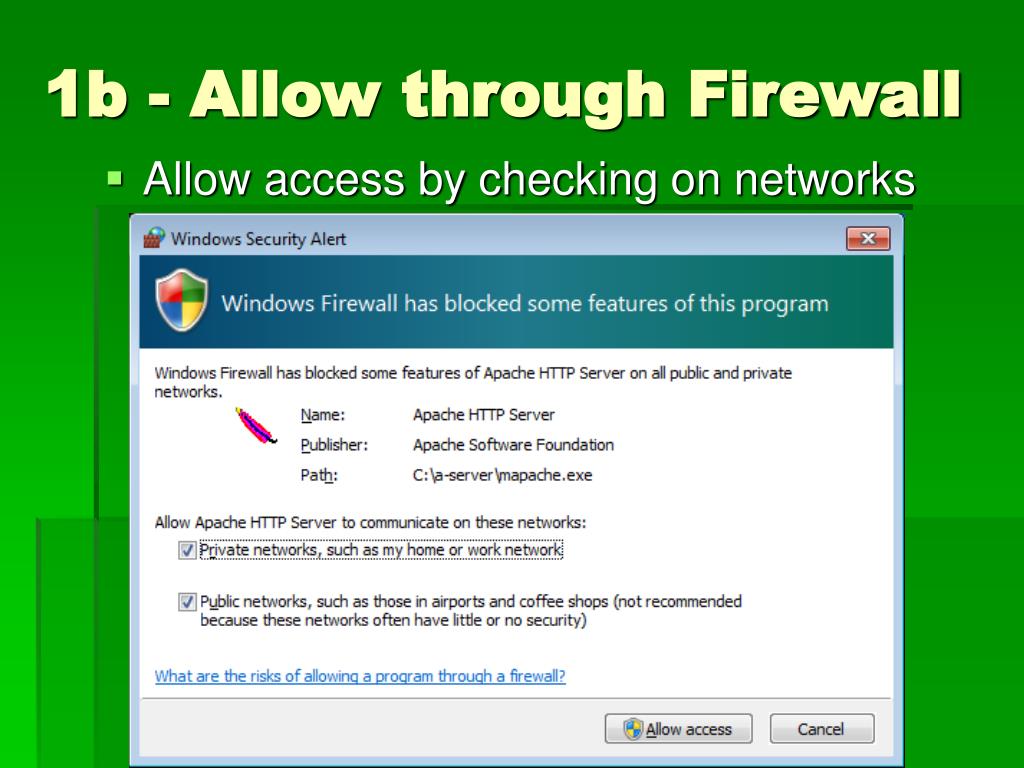Click the C:\a-server\mapache.exe path text

(x=502, y=475)
